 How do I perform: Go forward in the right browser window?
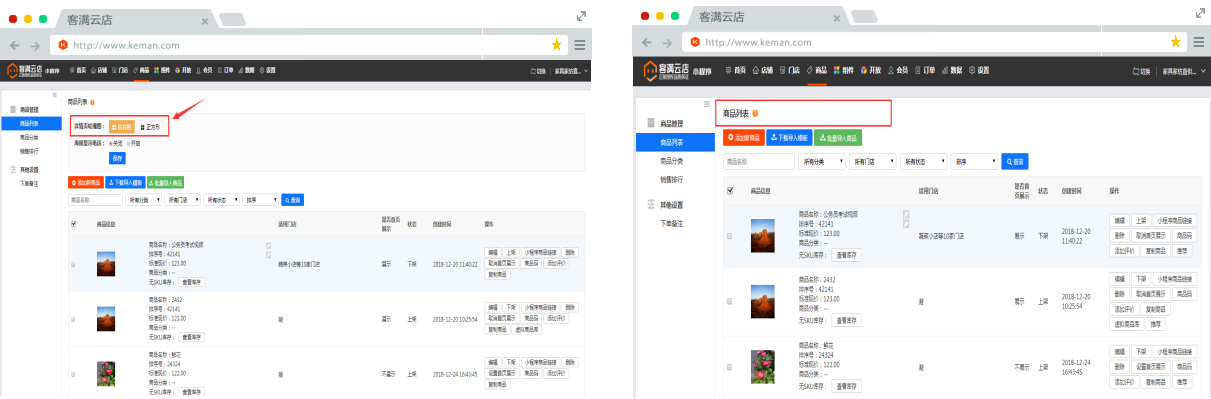pos(667,42)
